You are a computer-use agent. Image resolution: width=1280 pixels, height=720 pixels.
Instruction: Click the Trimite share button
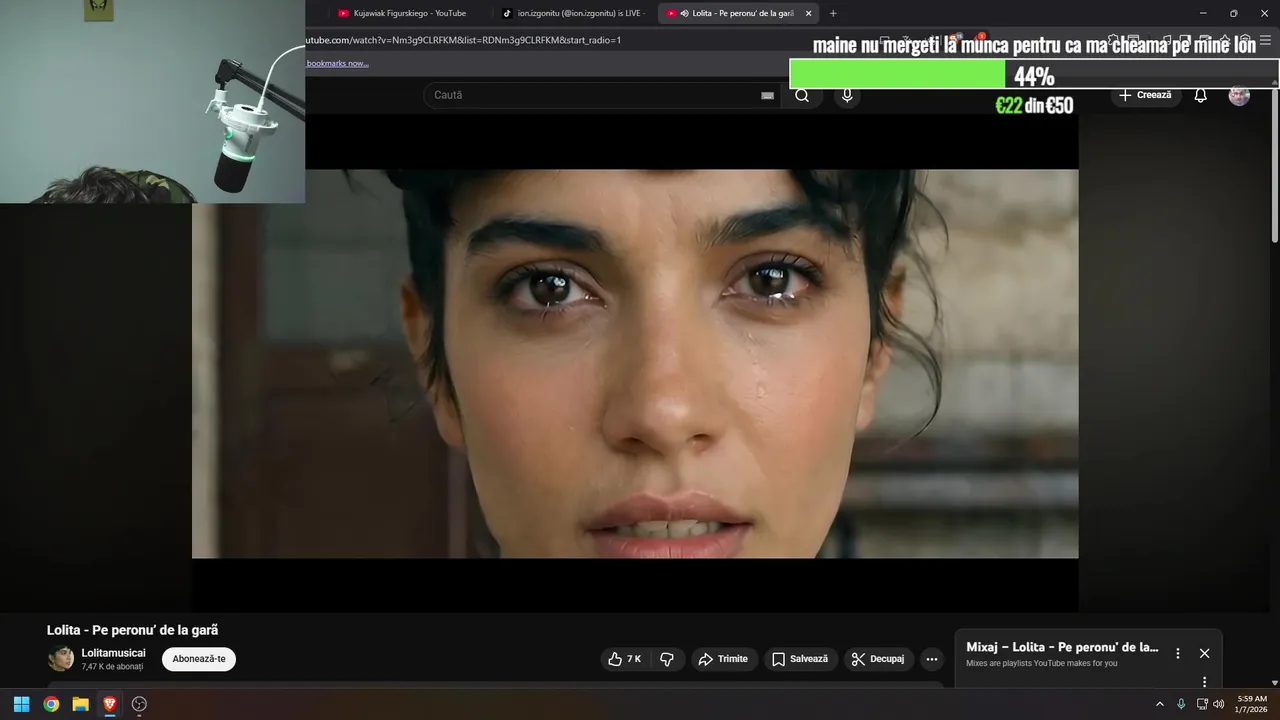(723, 659)
